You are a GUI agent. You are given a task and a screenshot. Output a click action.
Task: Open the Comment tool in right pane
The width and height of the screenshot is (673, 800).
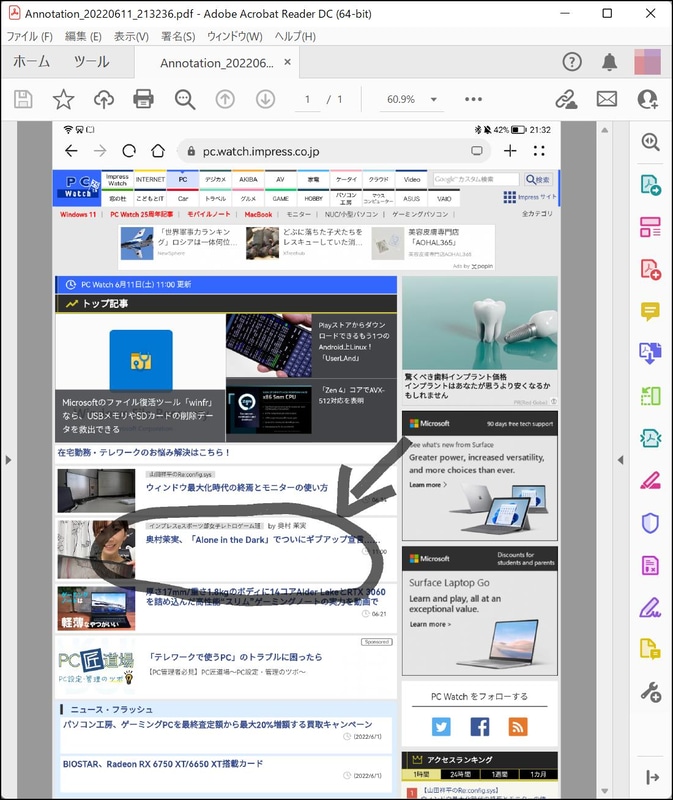[x=650, y=311]
